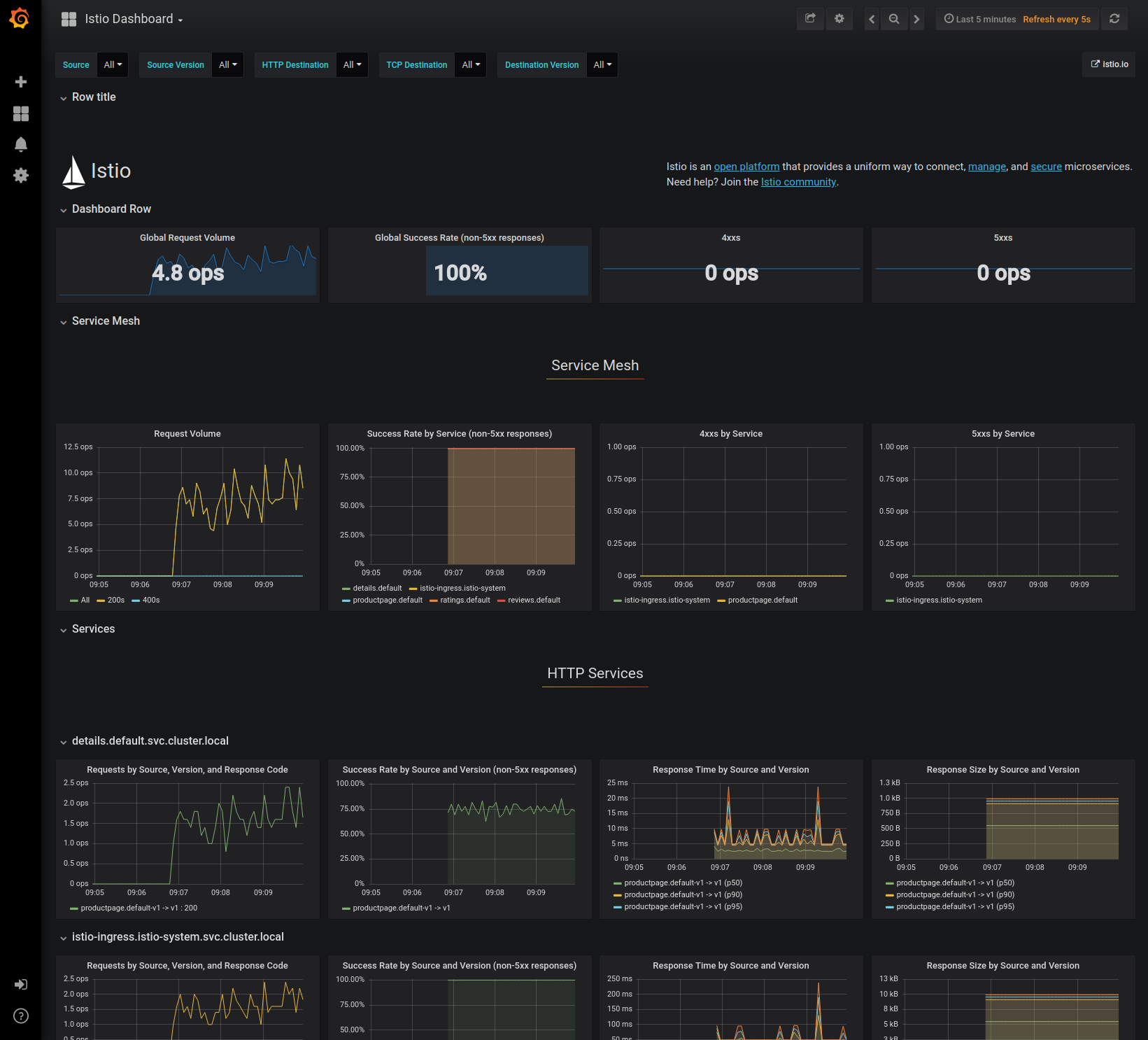This screenshot has height=1040, width=1148.
Task: Follow the manage link
Action: click(x=987, y=167)
